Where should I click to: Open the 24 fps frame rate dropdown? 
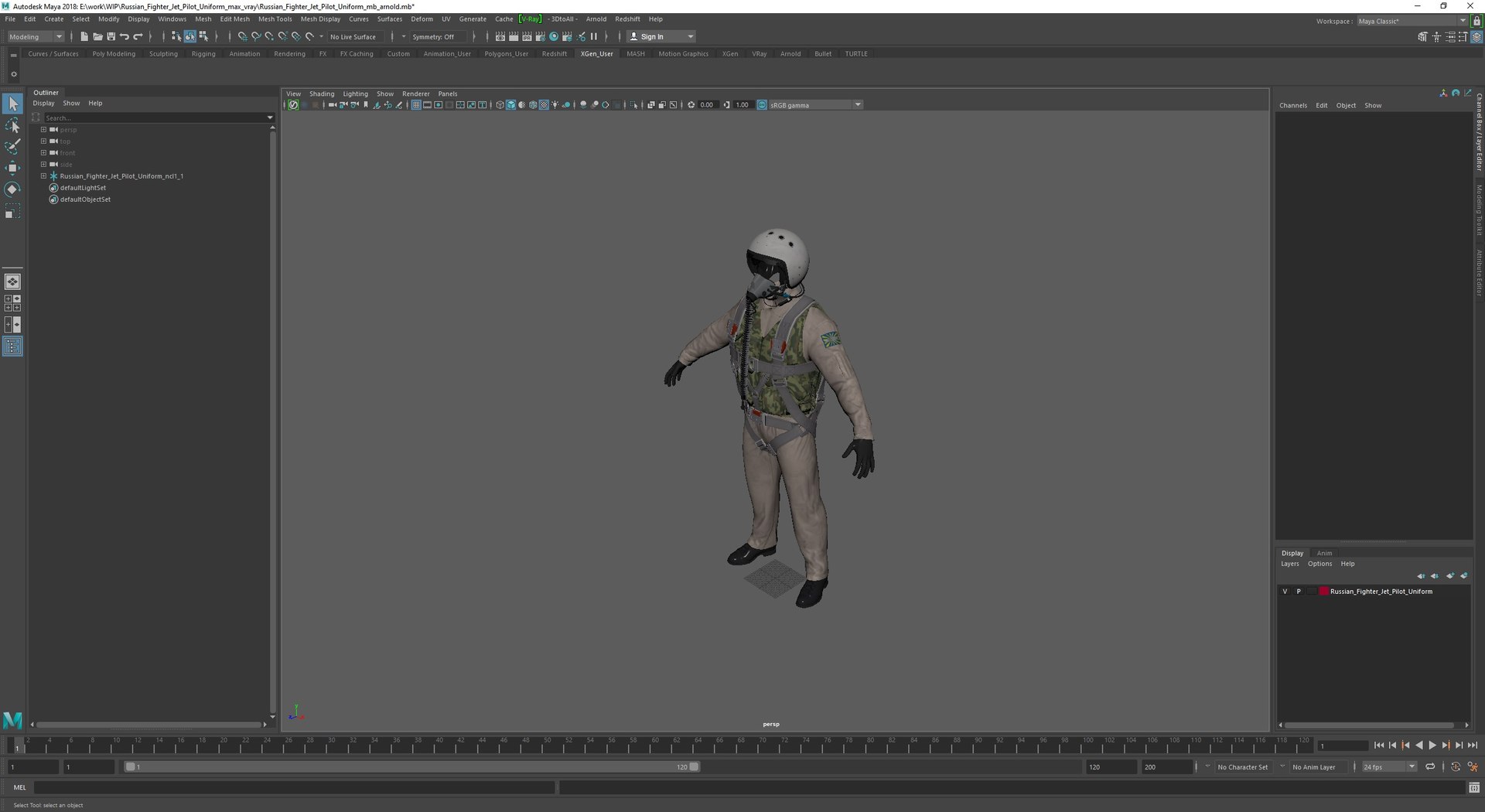(1389, 767)
